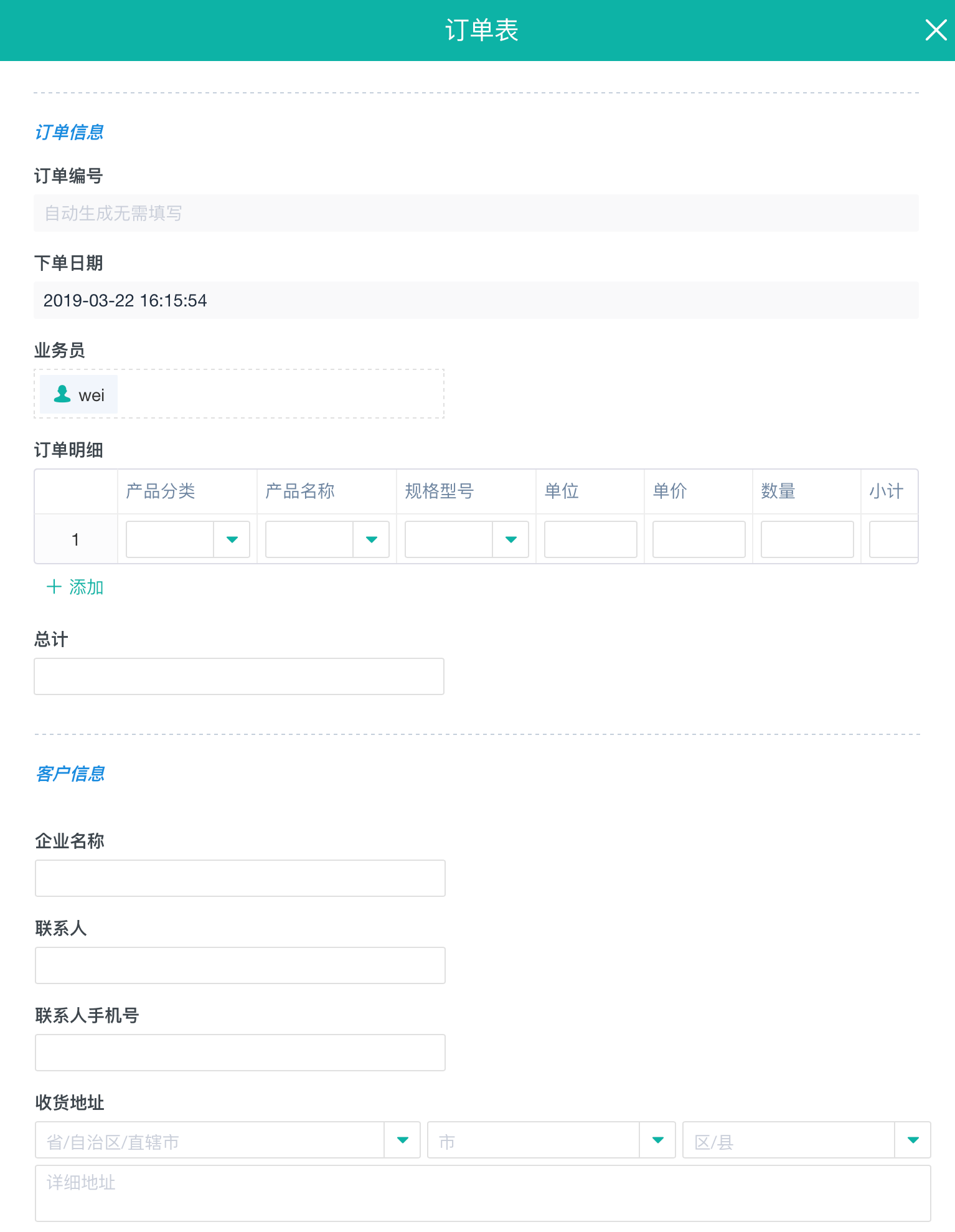Click the 总计 total input field
Screen dimensions: 955x1232
click(239, 676)
